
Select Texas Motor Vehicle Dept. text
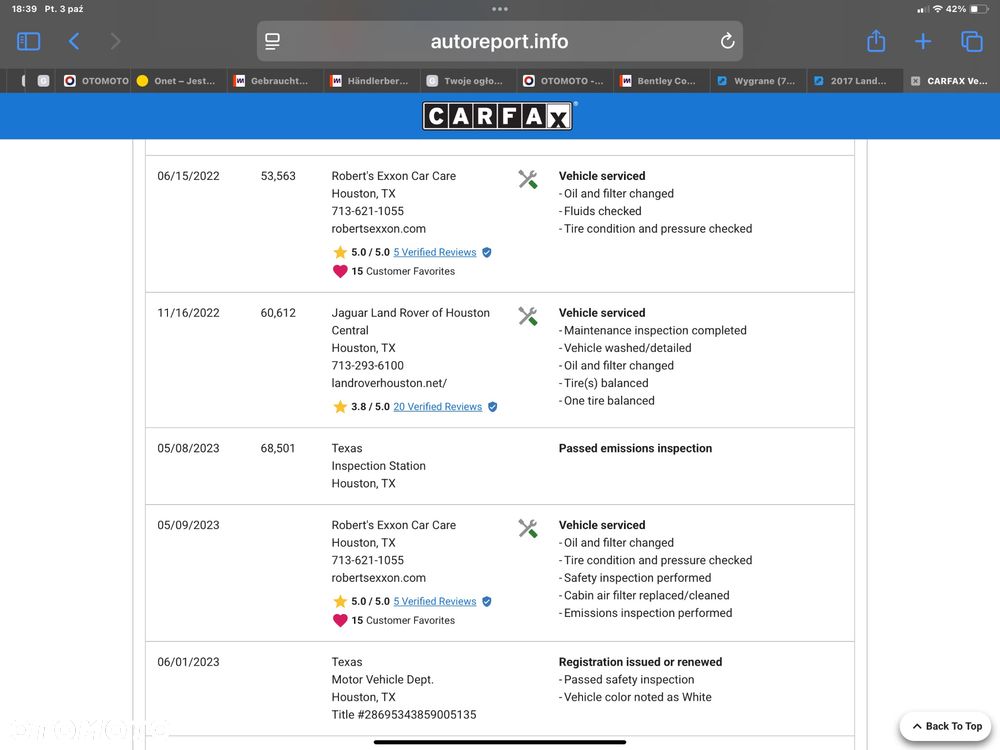[x=382, y=671]
